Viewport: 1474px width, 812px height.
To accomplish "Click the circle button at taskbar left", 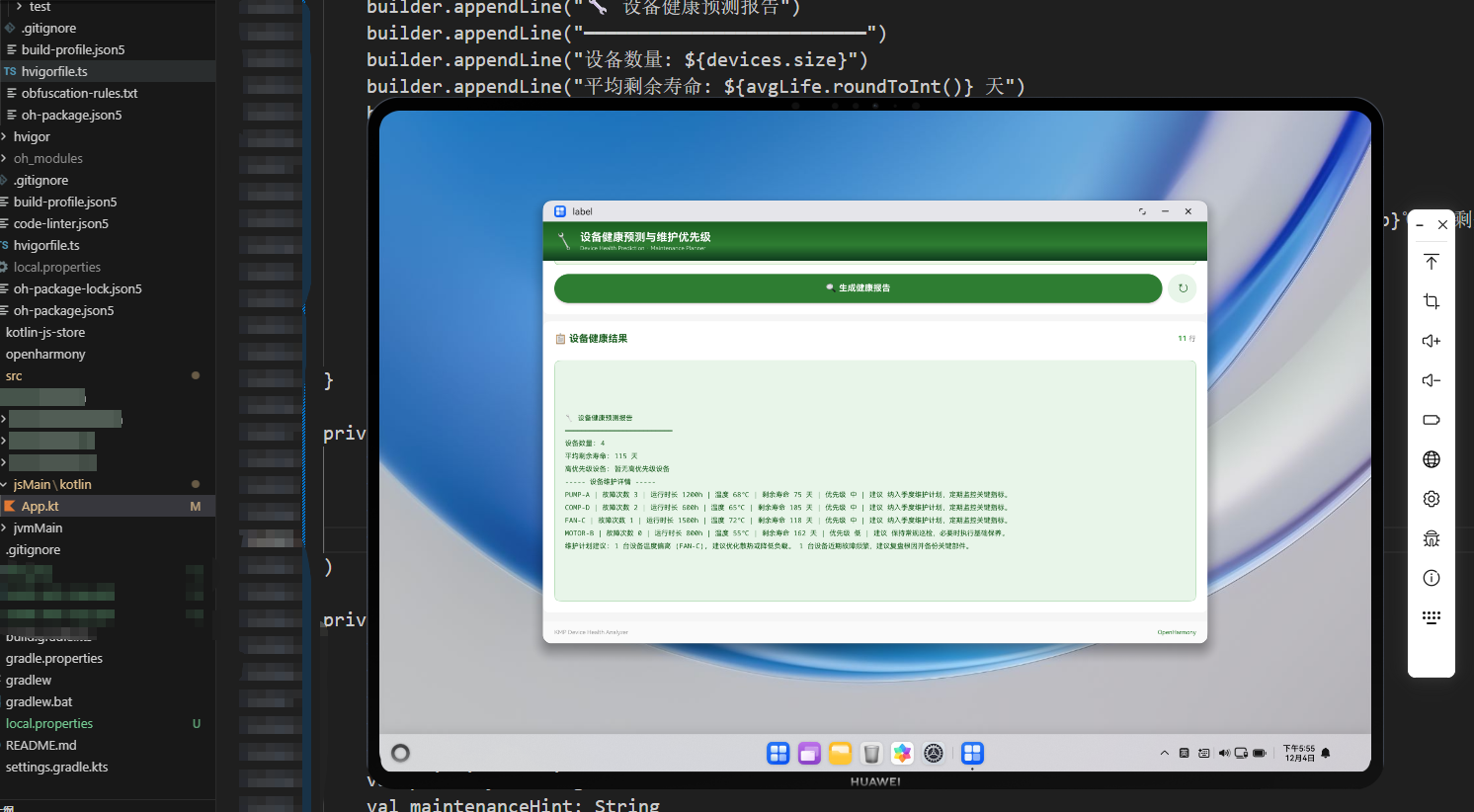I will [400, 753].
